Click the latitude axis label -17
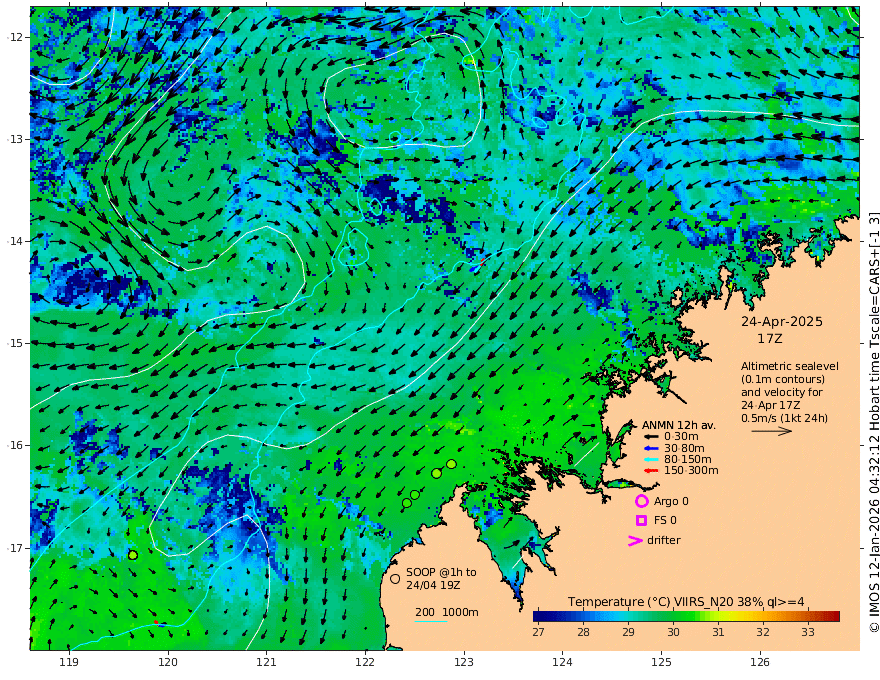The width and height of the screenshot is (880, 680). click(x=14, y=548)
